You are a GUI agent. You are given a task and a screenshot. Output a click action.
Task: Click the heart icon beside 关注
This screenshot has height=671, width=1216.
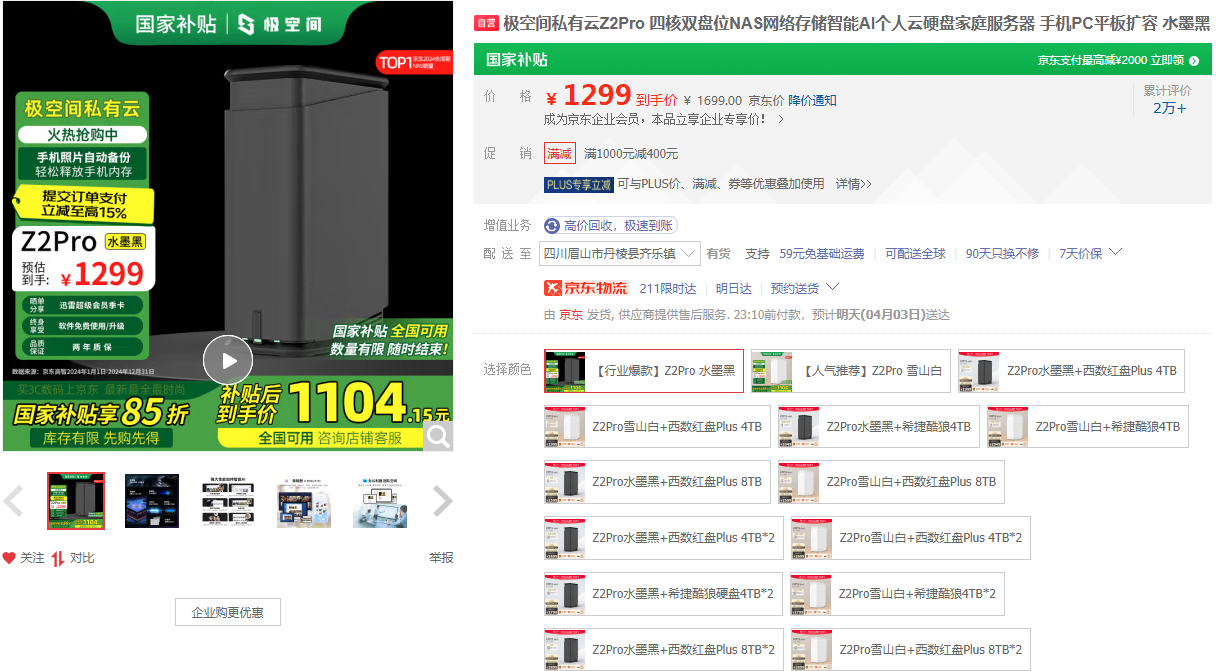click(x=9, y=558)
